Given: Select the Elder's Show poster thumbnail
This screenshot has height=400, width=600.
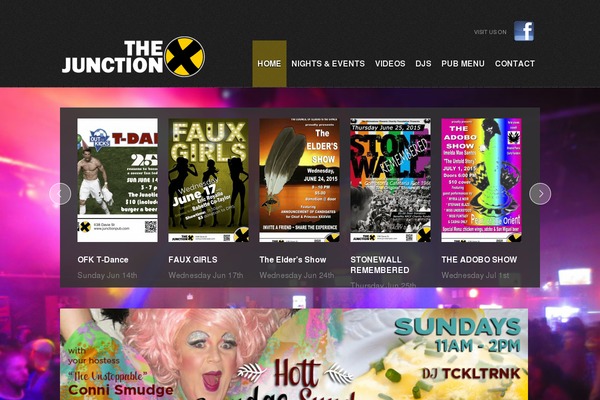Looking at the screenshot, I should click(x=299, y=180).
